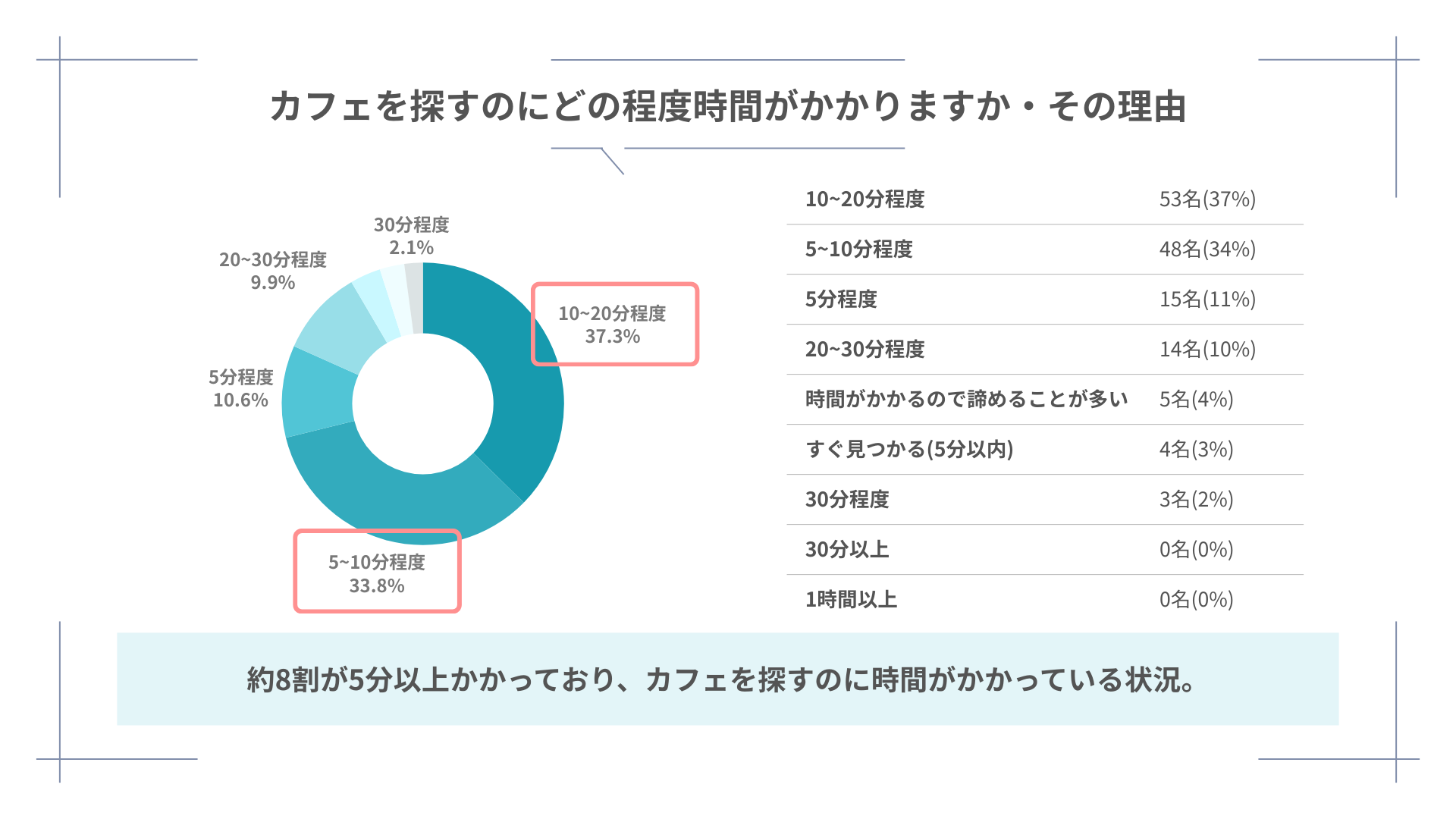Select the highlighted 33.8% callout box

click(377, 573)
